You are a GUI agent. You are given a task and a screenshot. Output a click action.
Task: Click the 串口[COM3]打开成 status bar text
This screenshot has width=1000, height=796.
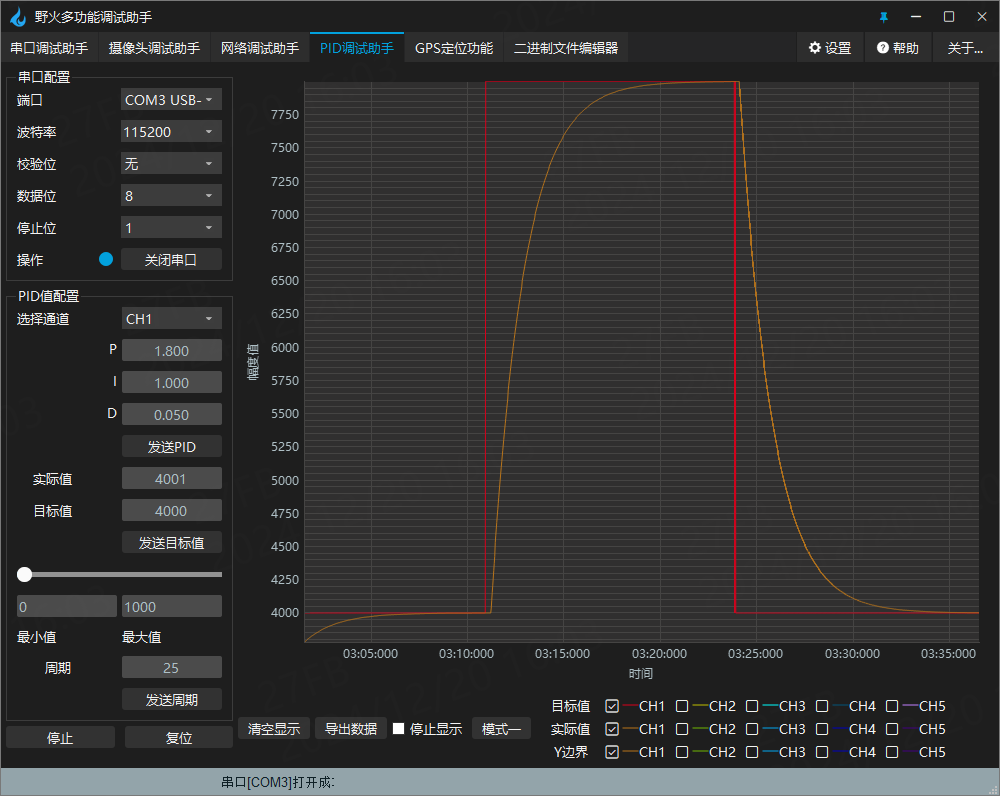[x=277, y=783]
